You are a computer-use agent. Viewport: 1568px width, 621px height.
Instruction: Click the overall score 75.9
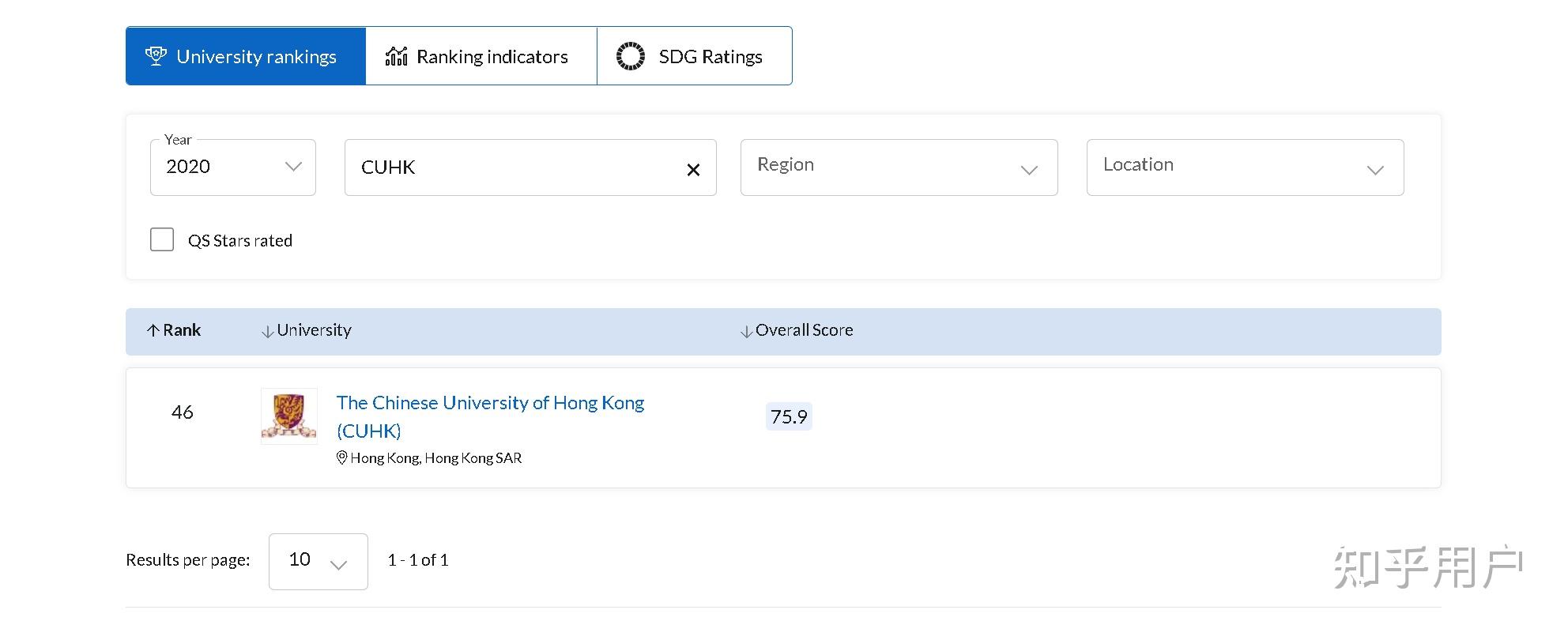(789, 416)
